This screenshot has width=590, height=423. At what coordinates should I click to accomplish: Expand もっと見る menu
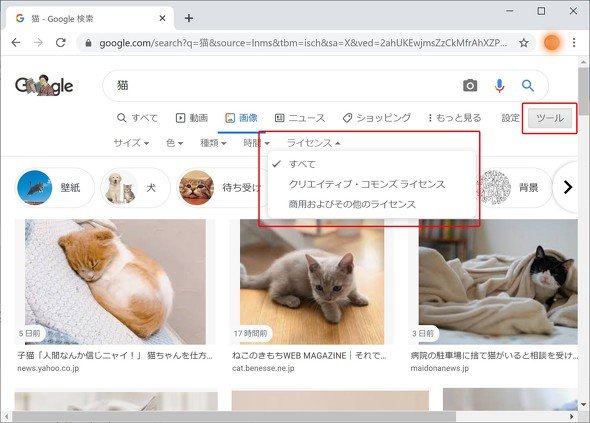(x=455, y=118)
